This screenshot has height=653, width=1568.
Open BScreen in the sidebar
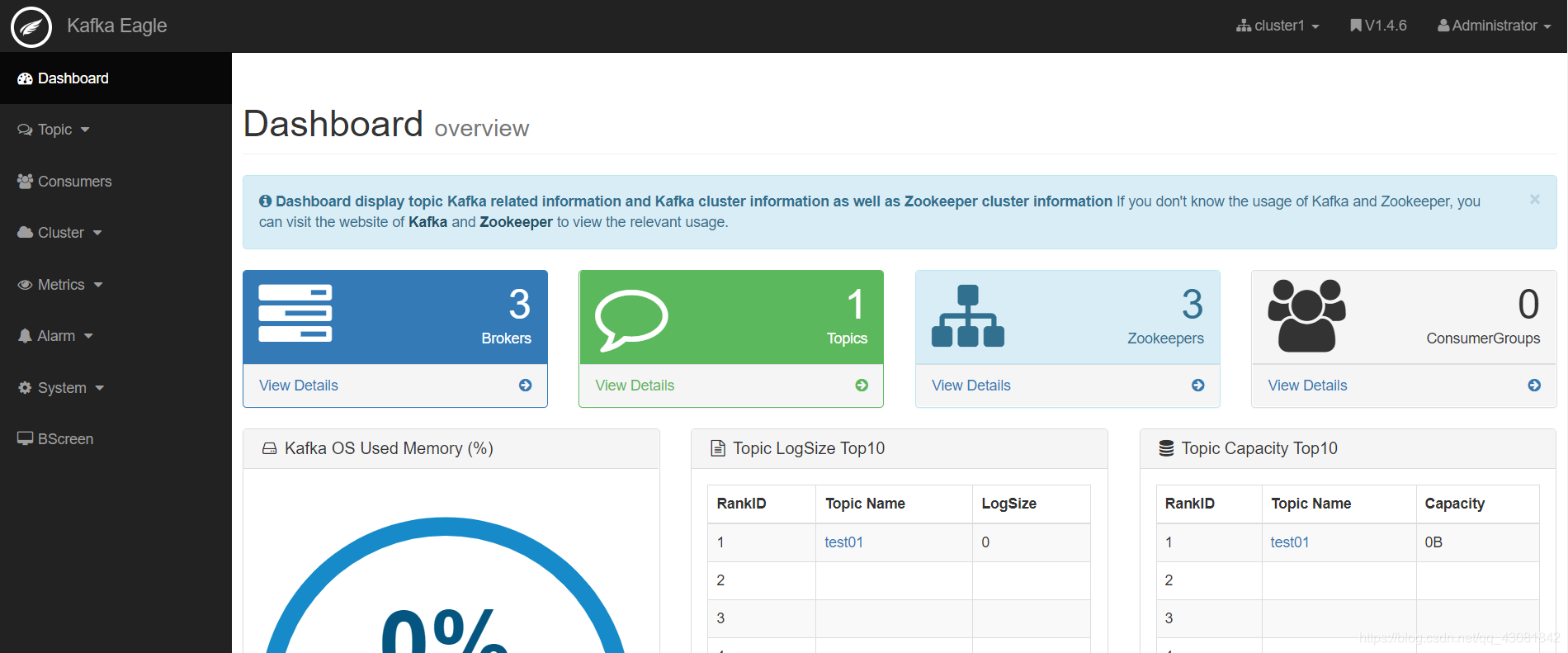coord(116,439)
